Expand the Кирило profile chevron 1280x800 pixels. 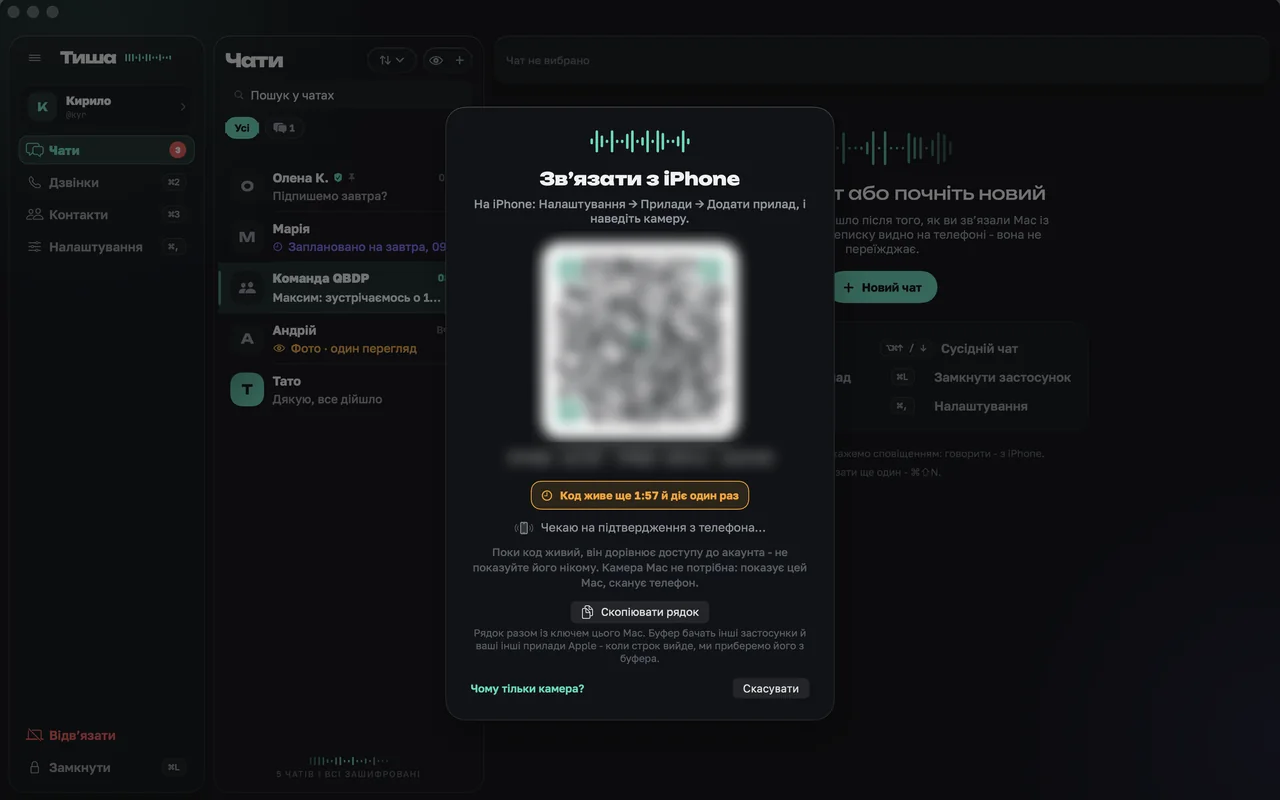pyautogui.click(x=183, y=106)
